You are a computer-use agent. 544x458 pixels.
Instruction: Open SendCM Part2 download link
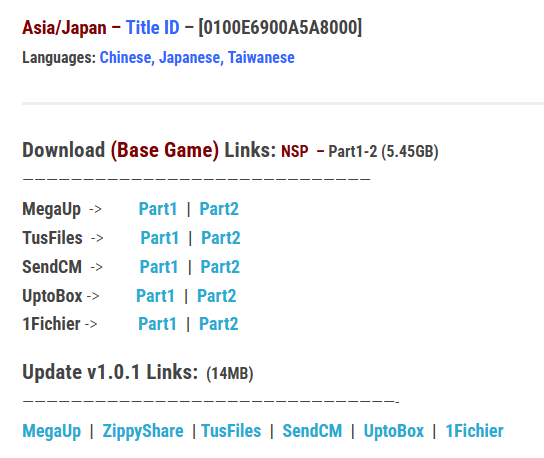220,267
